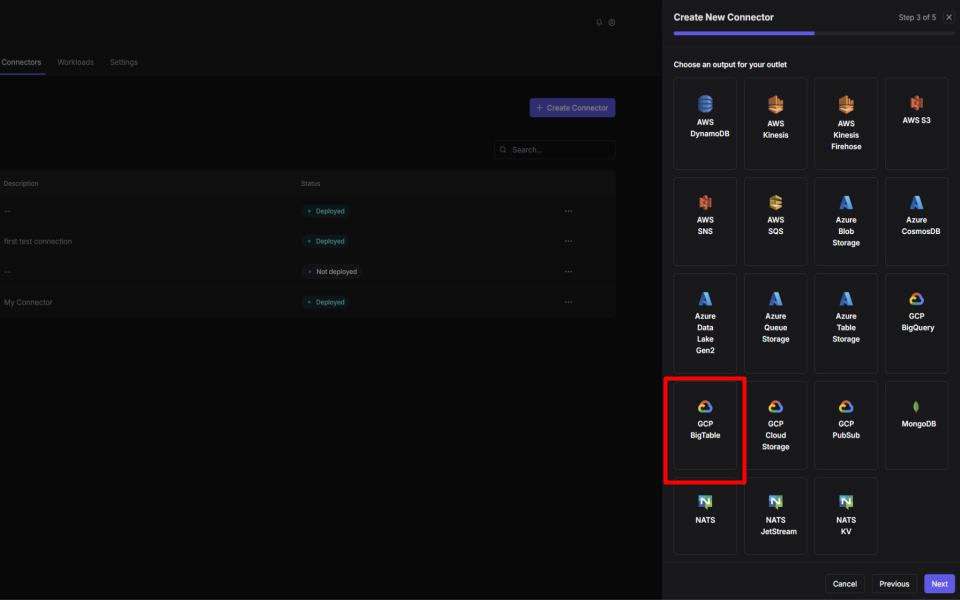
Task: Switch to the Connectors tab
Action: 21,62
